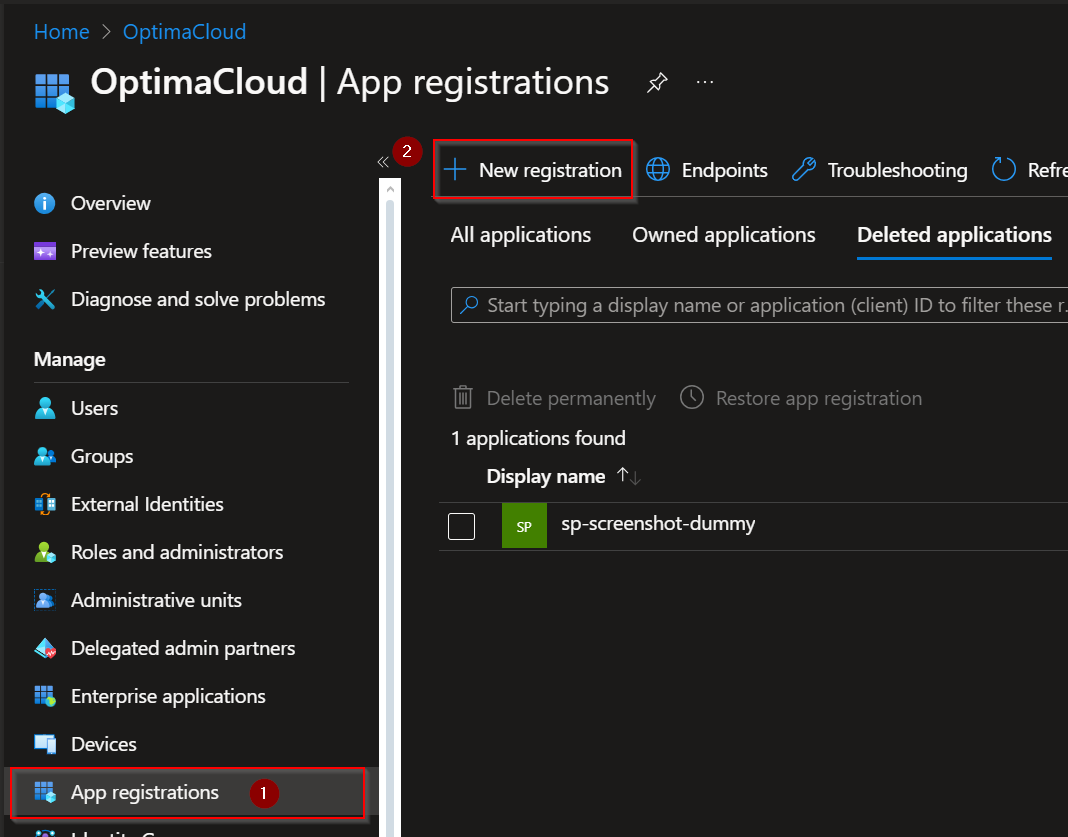Click the Diagnose and solve problems wrench icon
The width and height of the screenshot is (1068, 837).
click(45, 299)
